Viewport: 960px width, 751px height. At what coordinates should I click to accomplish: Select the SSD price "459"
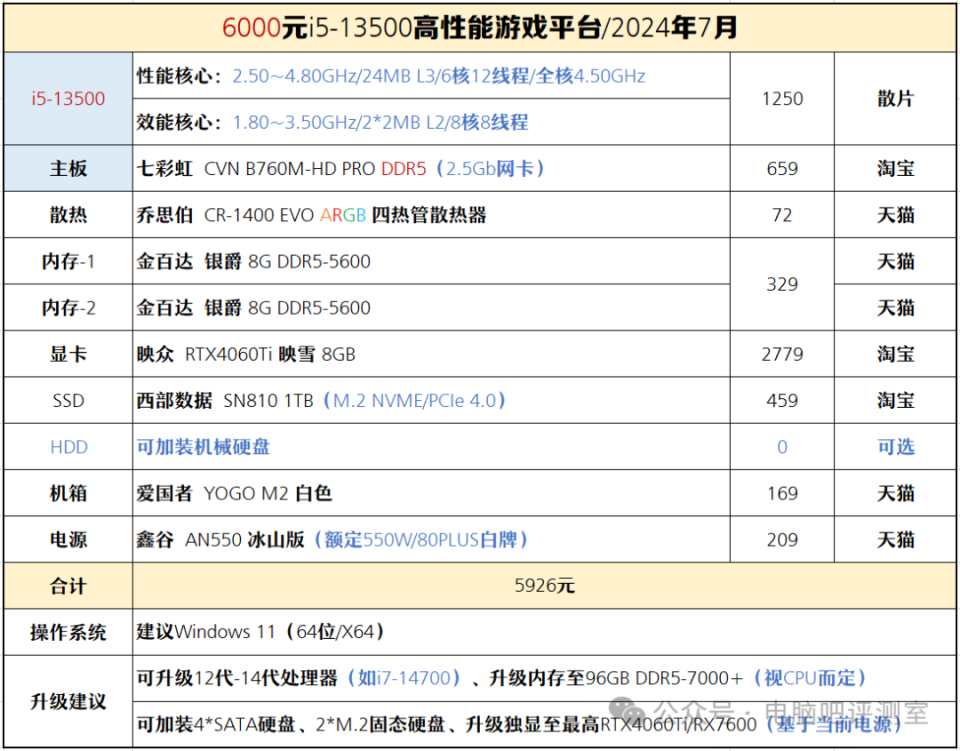tap(782, 400)
